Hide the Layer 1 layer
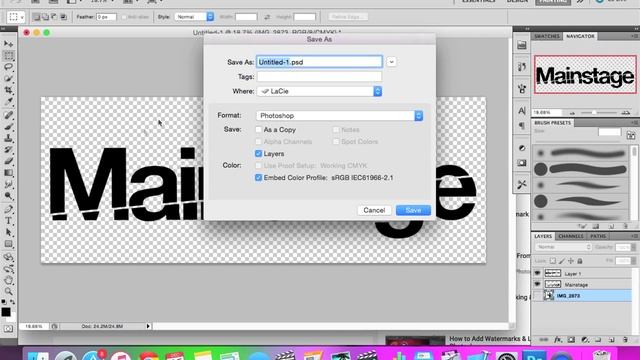The width and height of the screenshot is (640, 360). [537, 273]
